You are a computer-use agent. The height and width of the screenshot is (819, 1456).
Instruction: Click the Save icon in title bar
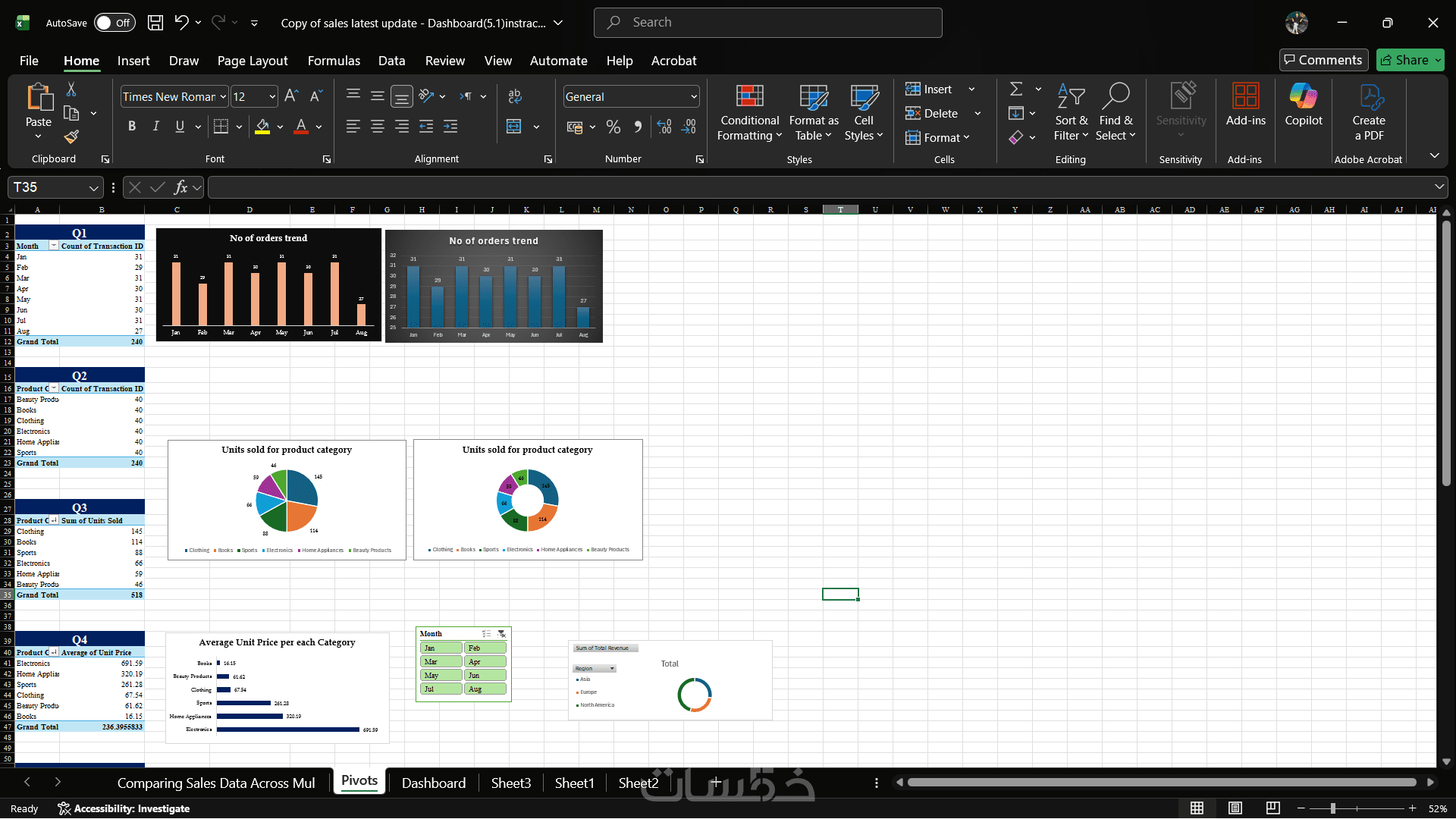point(155,23)
